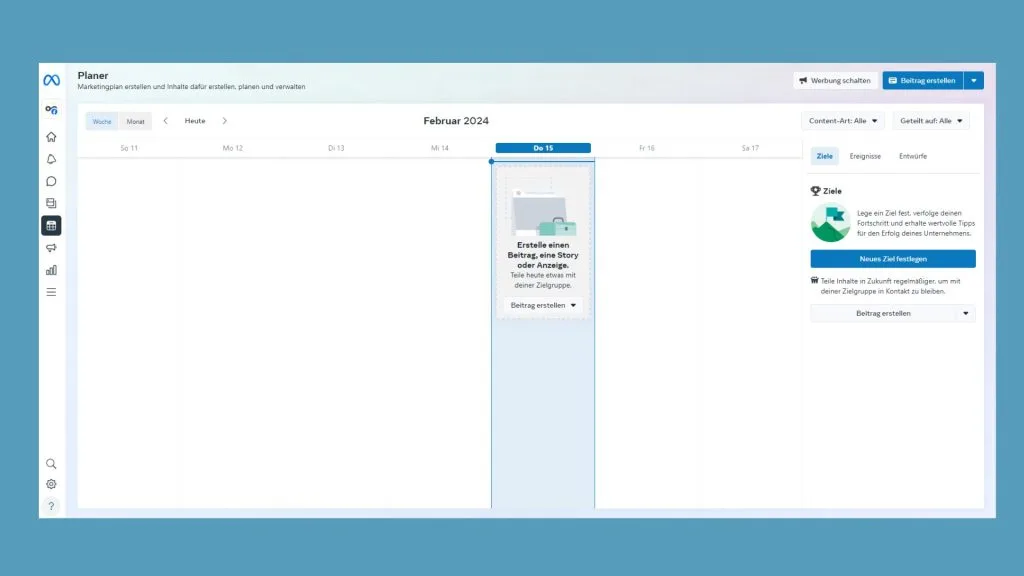Switch calendar to Woche view
This screenshot has width=1024, height=576.
pos(102,121)
